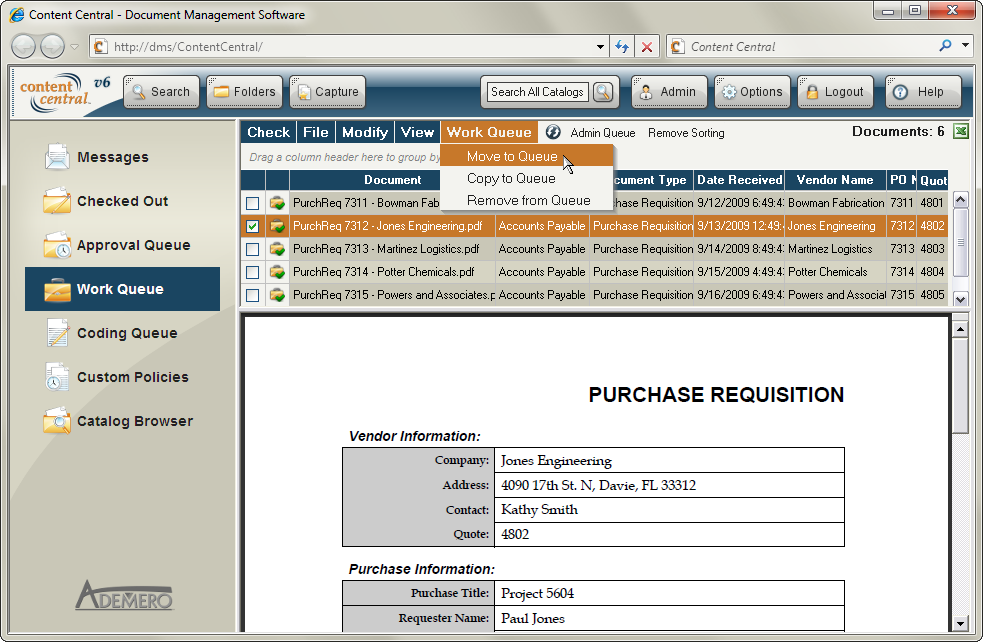Open the recent pages dropdown beside Forward

[x=74, y=46]
